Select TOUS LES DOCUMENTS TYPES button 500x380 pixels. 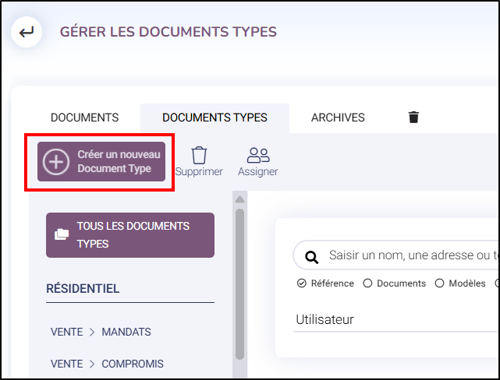coord(130,235)
